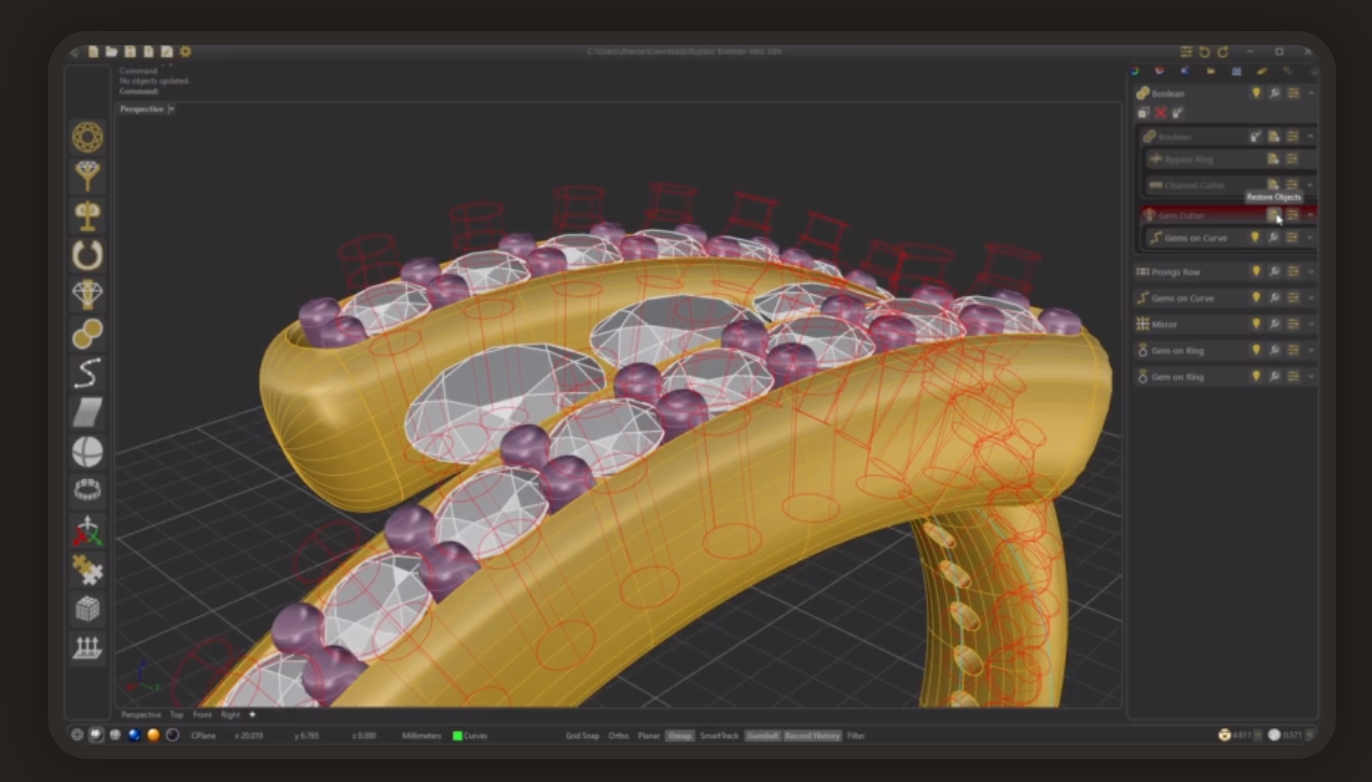Screen dimensions: 1372x782
Task: Collapse the top Boolean panel chevron
Action: pyautogui.click(x=1311, y=93)
